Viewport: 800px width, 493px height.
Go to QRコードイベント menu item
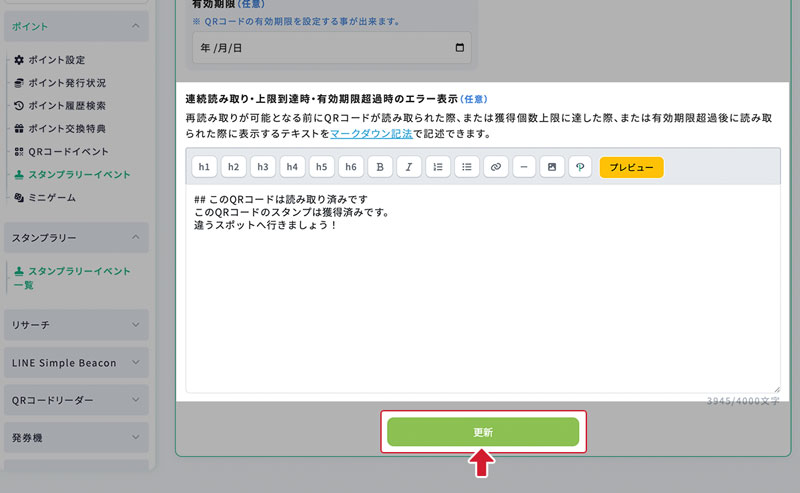click(68, 152)
